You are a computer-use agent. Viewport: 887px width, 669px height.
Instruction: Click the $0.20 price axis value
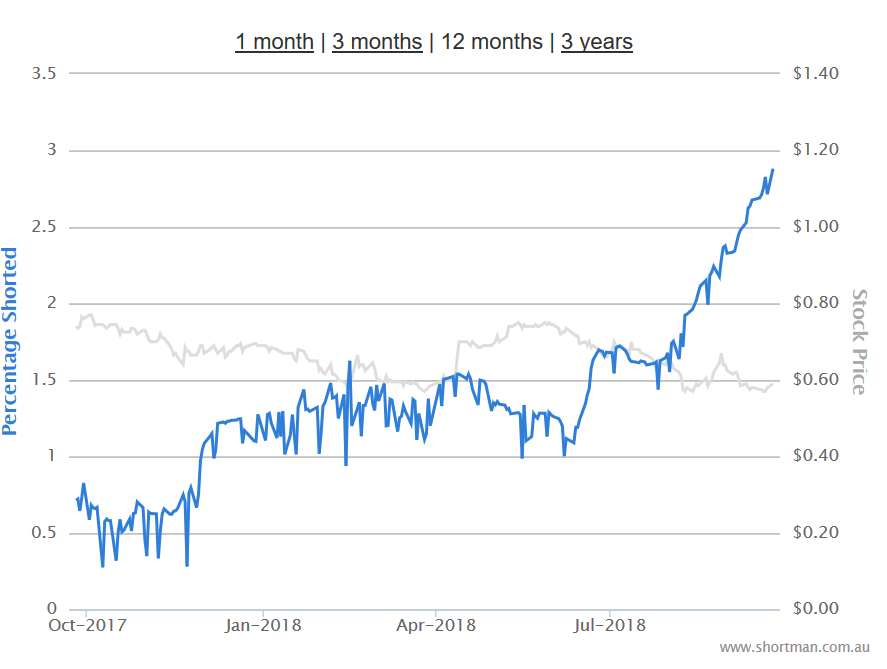click(x=816, y=532)
